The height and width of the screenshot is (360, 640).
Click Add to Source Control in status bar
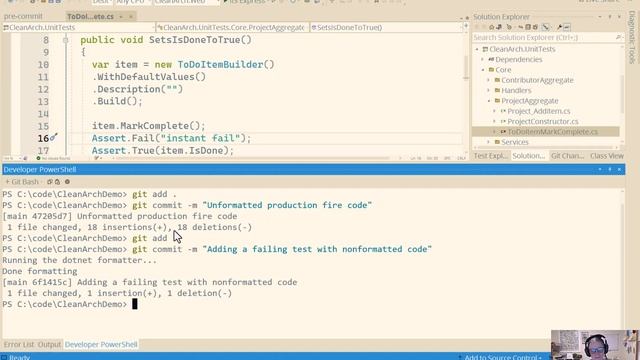[x=501, y=357]
